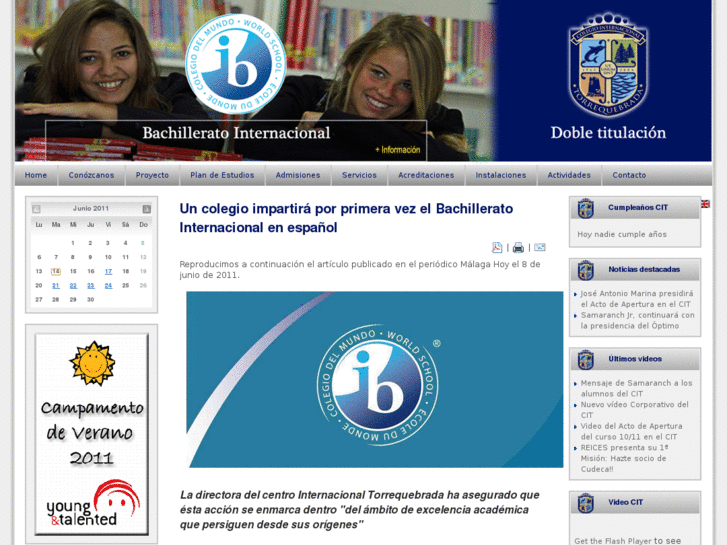Open 'REICES presenta su 1ª Misión' link
This screenshot has width=727, height=545.
click(624, 458)
